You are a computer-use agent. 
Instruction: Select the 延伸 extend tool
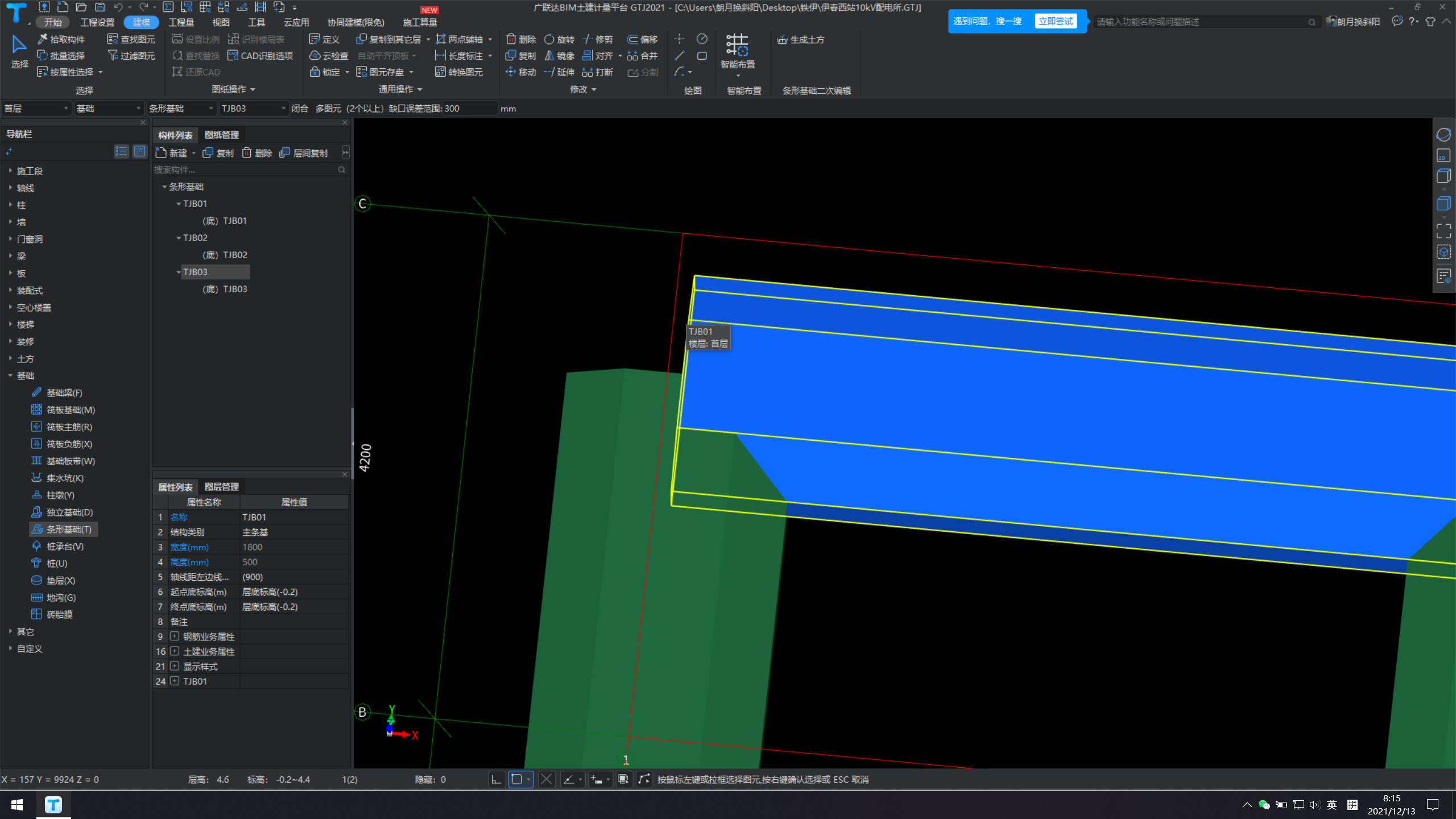pos(560,72)
